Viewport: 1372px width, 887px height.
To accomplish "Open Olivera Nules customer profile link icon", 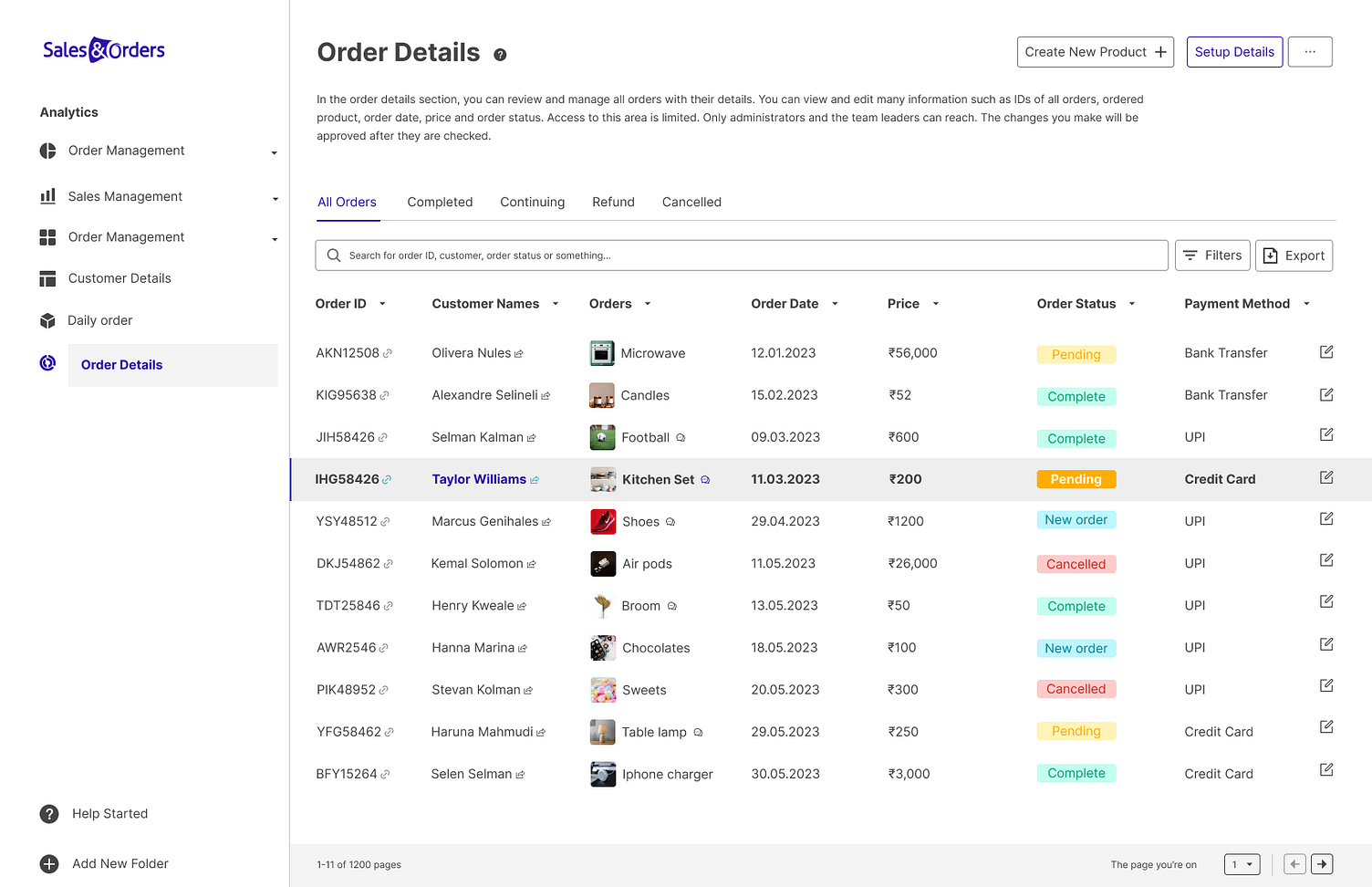I will point(519,354).
